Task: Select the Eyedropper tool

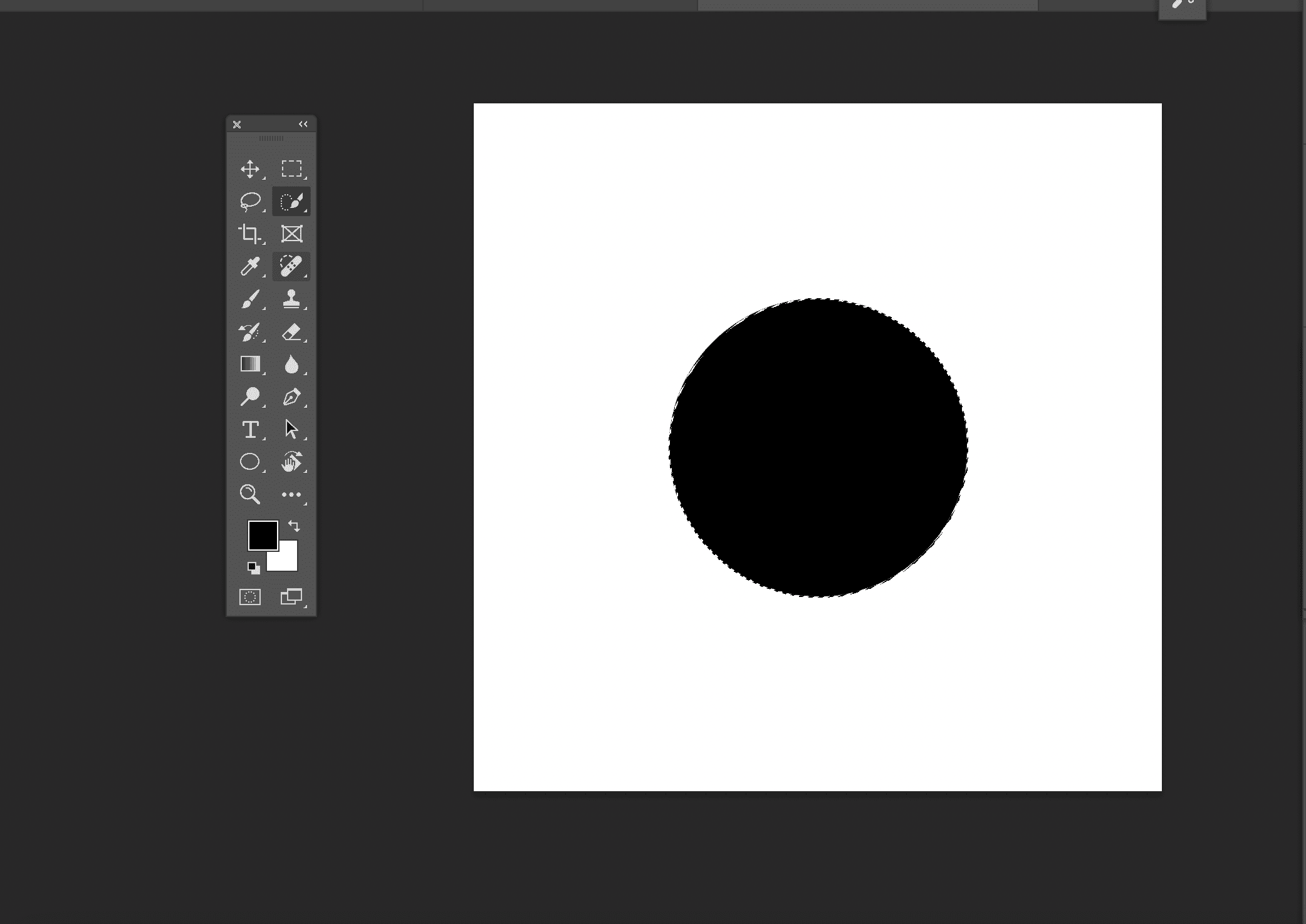Action: [x=250, y=266]
